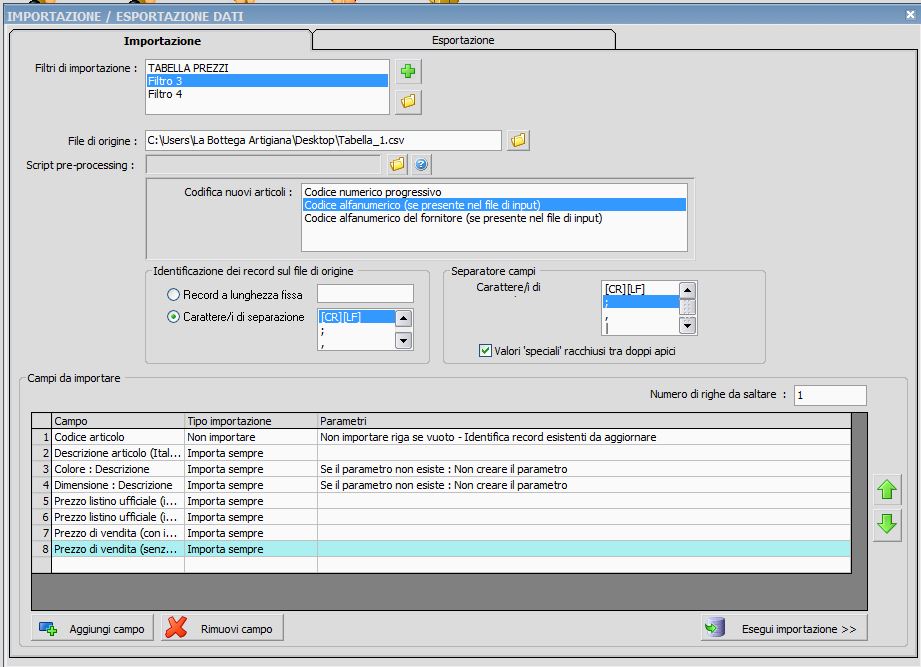This screenshot has width=921, height=667.
Task: Select Dimensione : Descrizione field row
Action: tap(441, 485)
